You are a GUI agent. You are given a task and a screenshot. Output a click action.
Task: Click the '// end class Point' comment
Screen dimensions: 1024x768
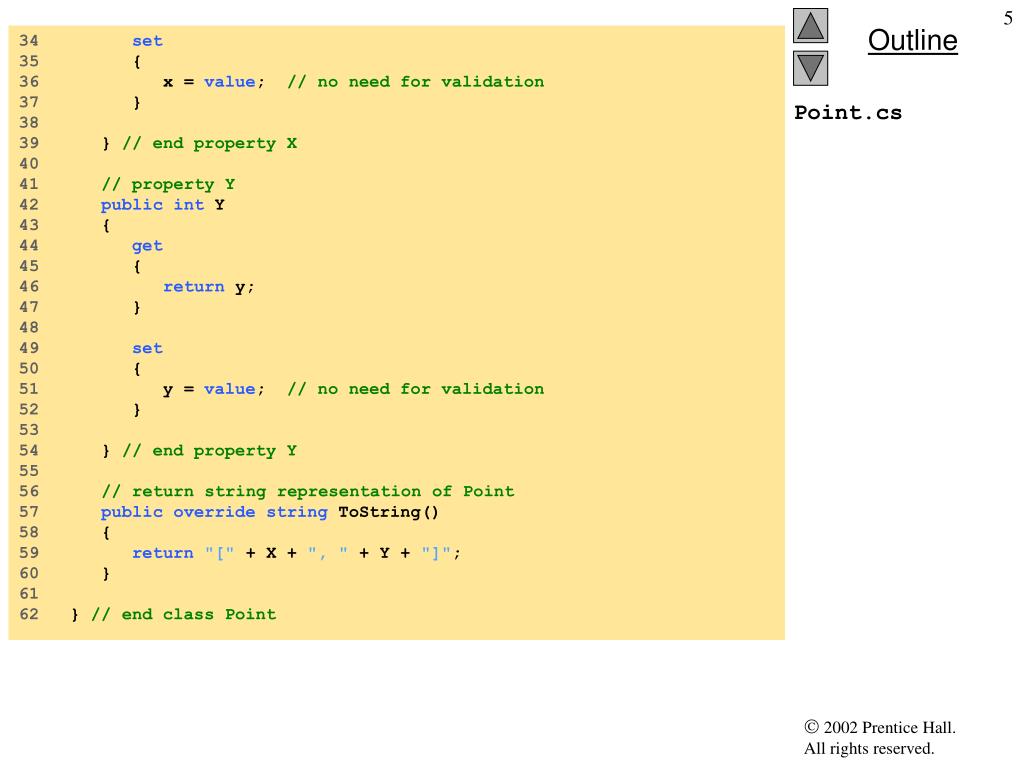(x=184, y=615)
